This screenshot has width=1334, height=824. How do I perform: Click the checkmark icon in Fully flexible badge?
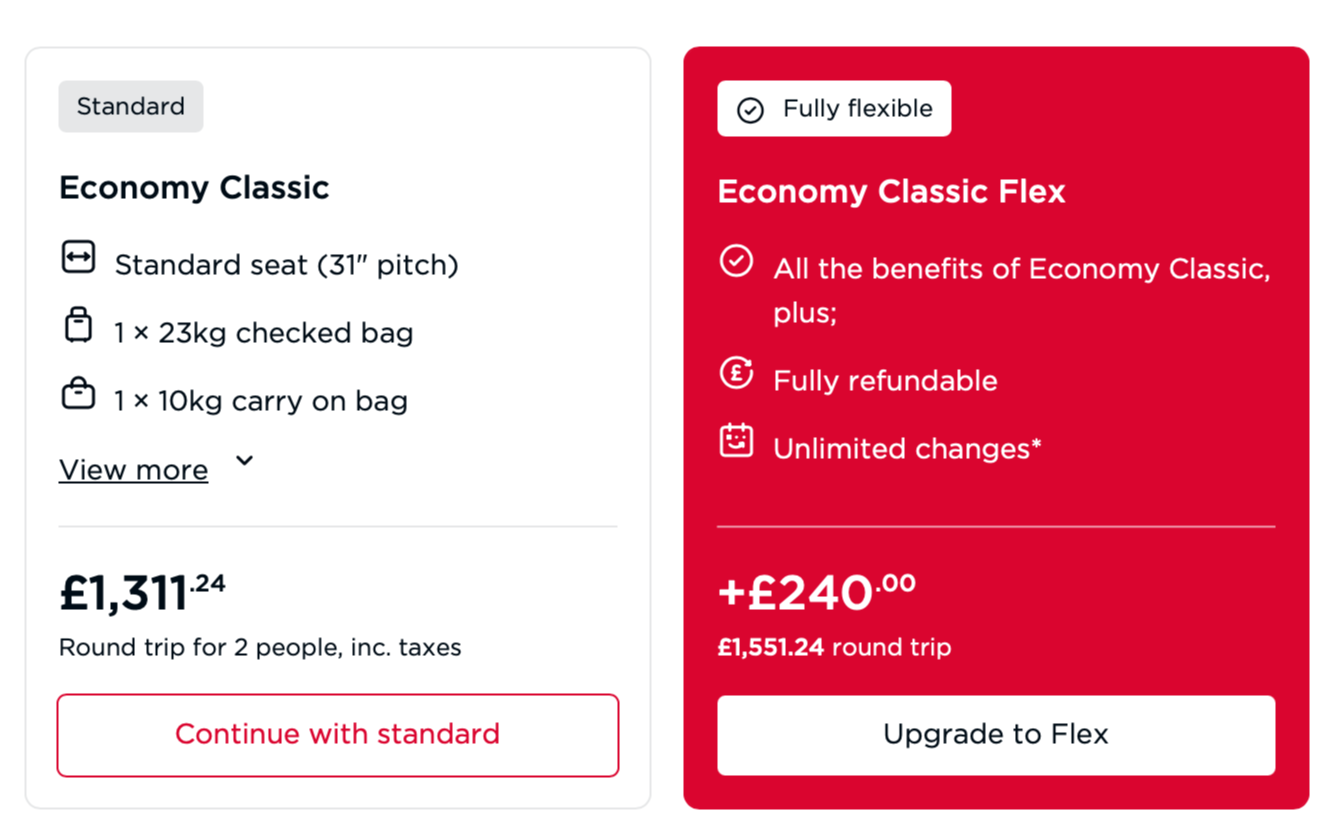[750, 110]
